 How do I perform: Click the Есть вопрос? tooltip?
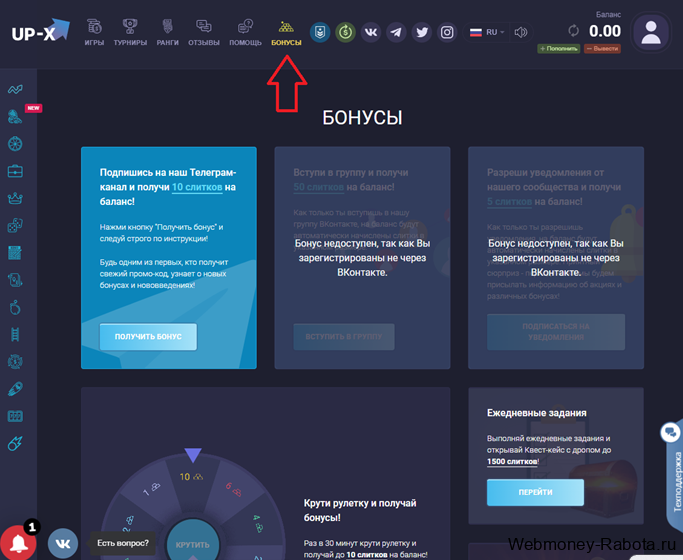[x=123, y=543]
